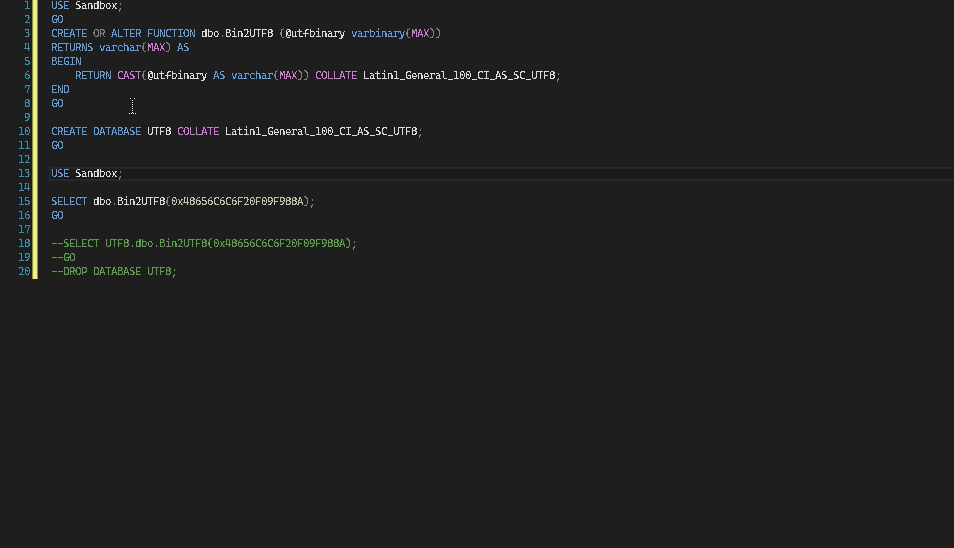Click 'RETURN CAST(@utfbinary' on line 6
Viewport: 954px width, 548px height.
[x=141, y=75]
